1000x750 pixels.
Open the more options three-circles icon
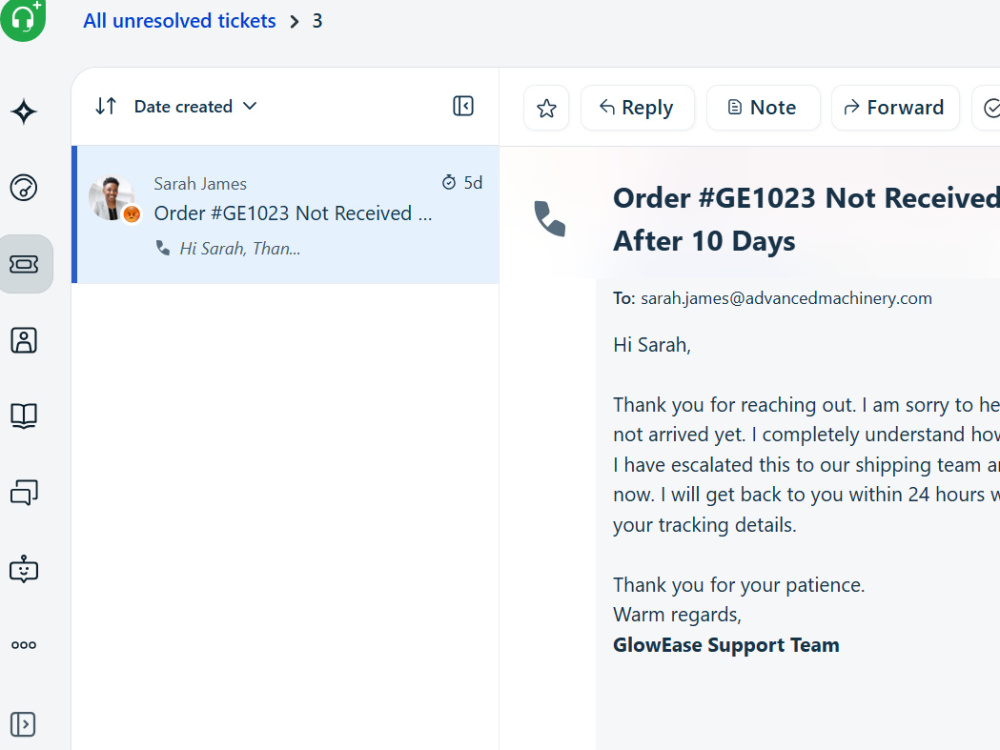coord(24,645)
